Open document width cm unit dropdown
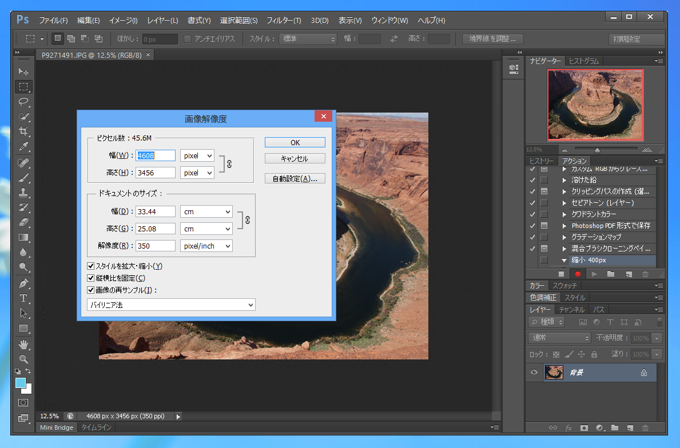 [x=206, y=212]
